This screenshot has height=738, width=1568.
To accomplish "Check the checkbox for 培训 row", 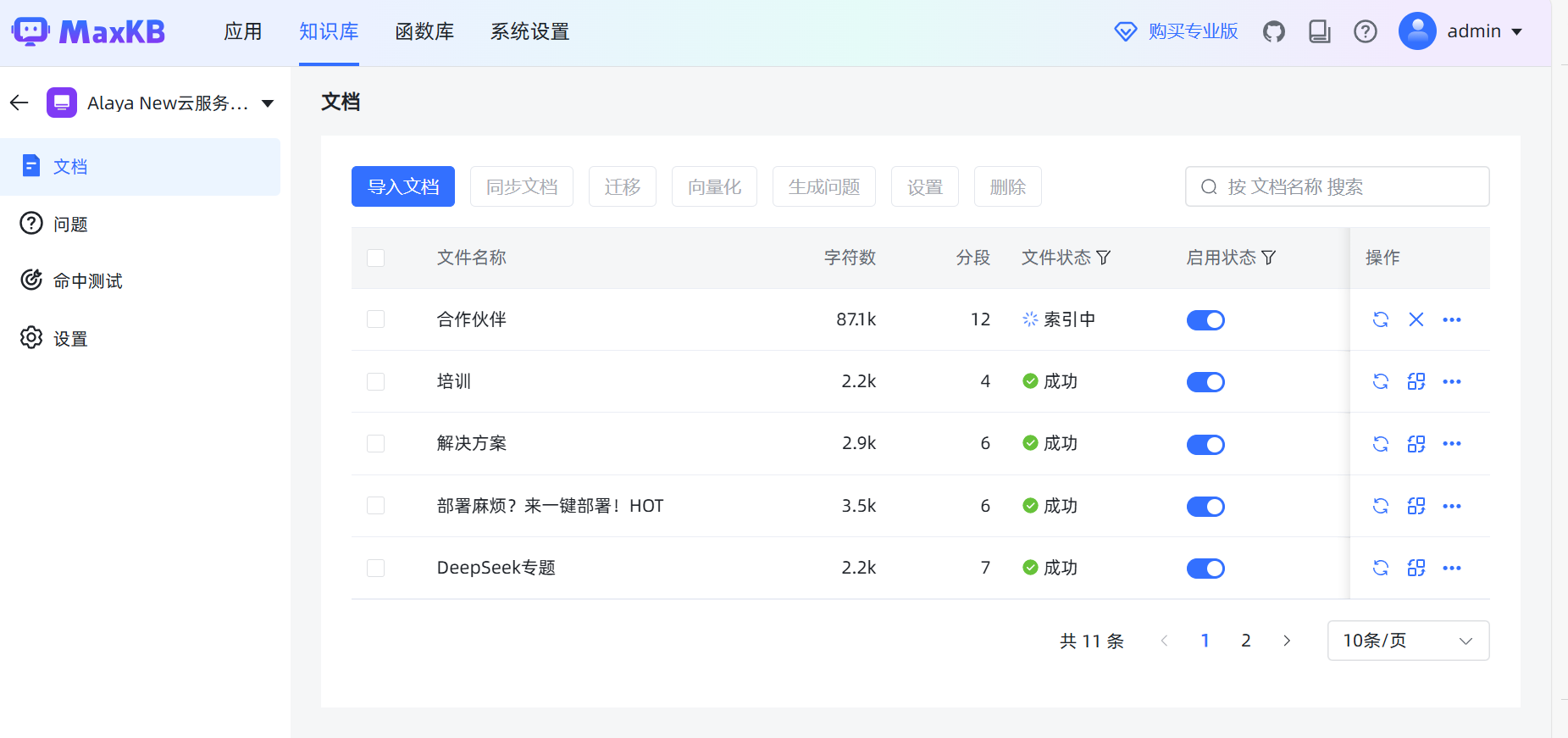I will (x=375, y=381).
